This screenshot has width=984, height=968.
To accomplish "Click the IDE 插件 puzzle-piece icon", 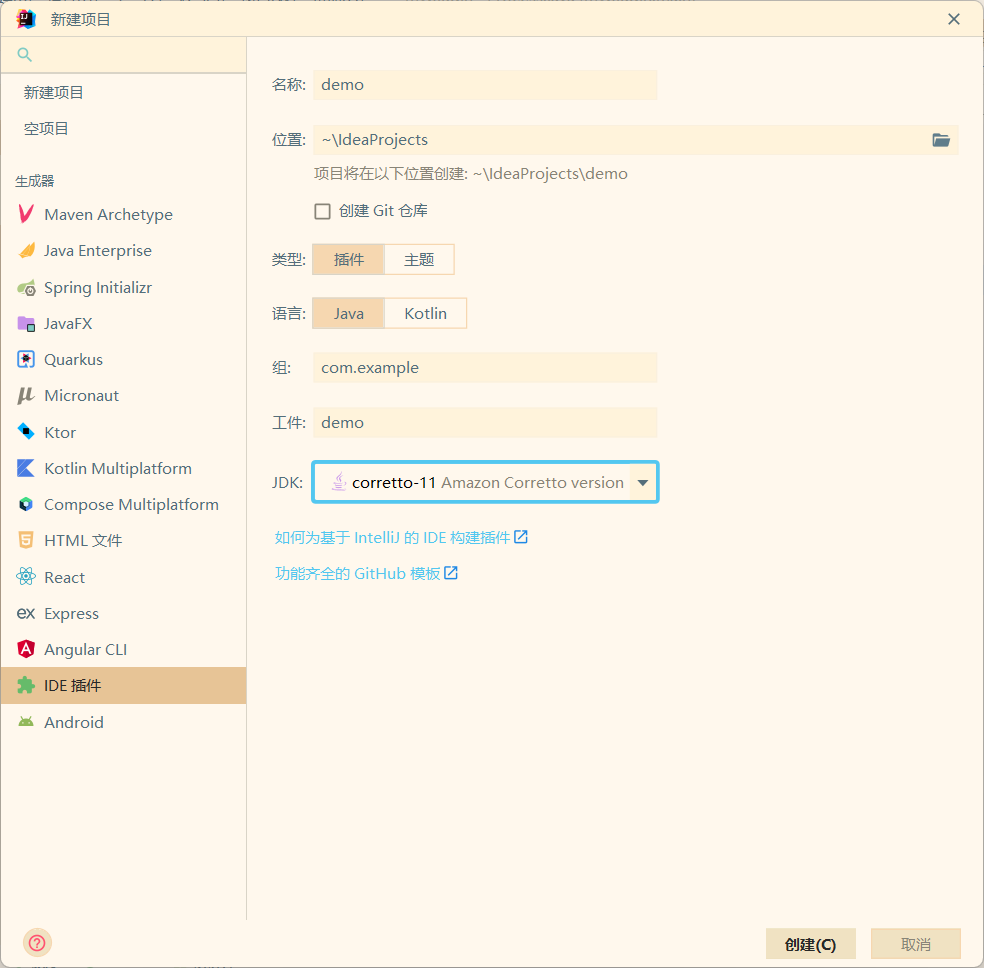I will (x=26, y=685).
